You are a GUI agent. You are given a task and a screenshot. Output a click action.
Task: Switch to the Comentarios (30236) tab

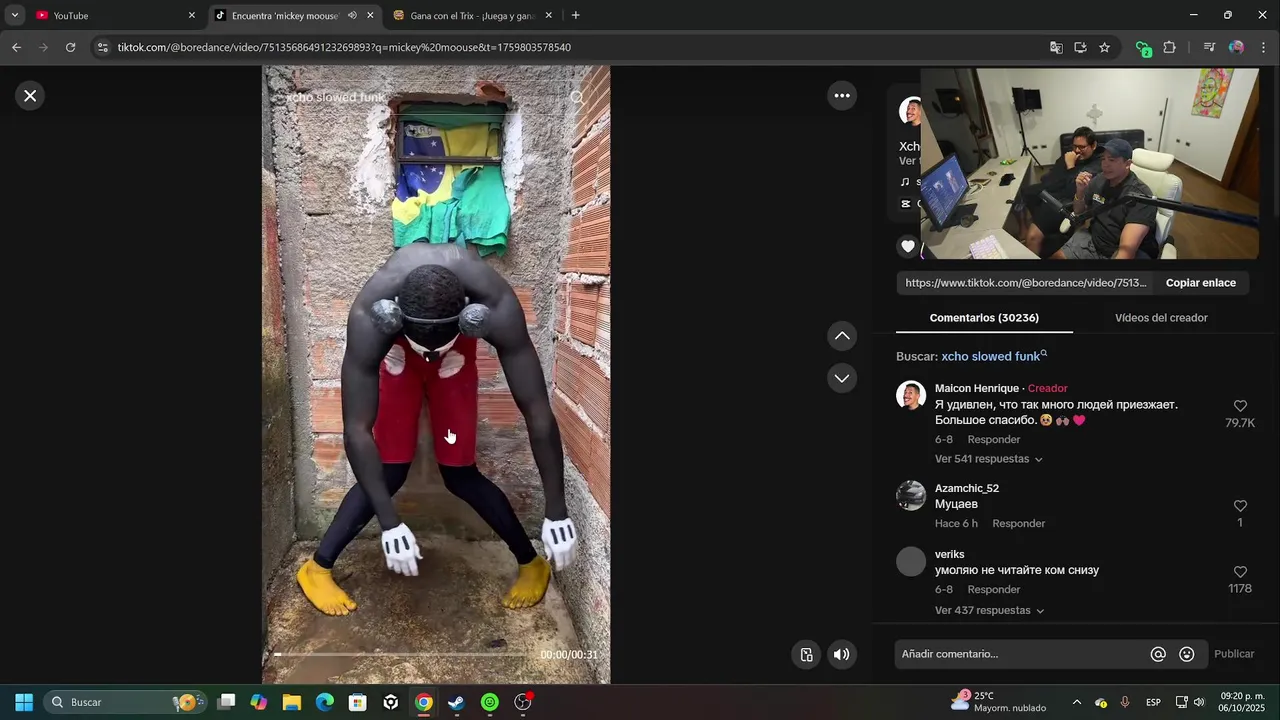coord(984,318)
